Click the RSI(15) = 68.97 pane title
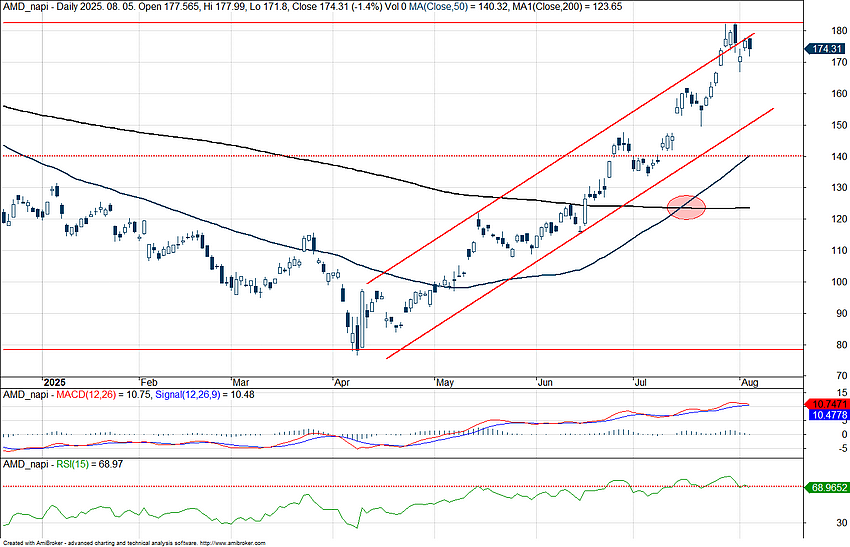Image resolution: width=850 pixels, height=547 pixels. (x=89, y=464)
